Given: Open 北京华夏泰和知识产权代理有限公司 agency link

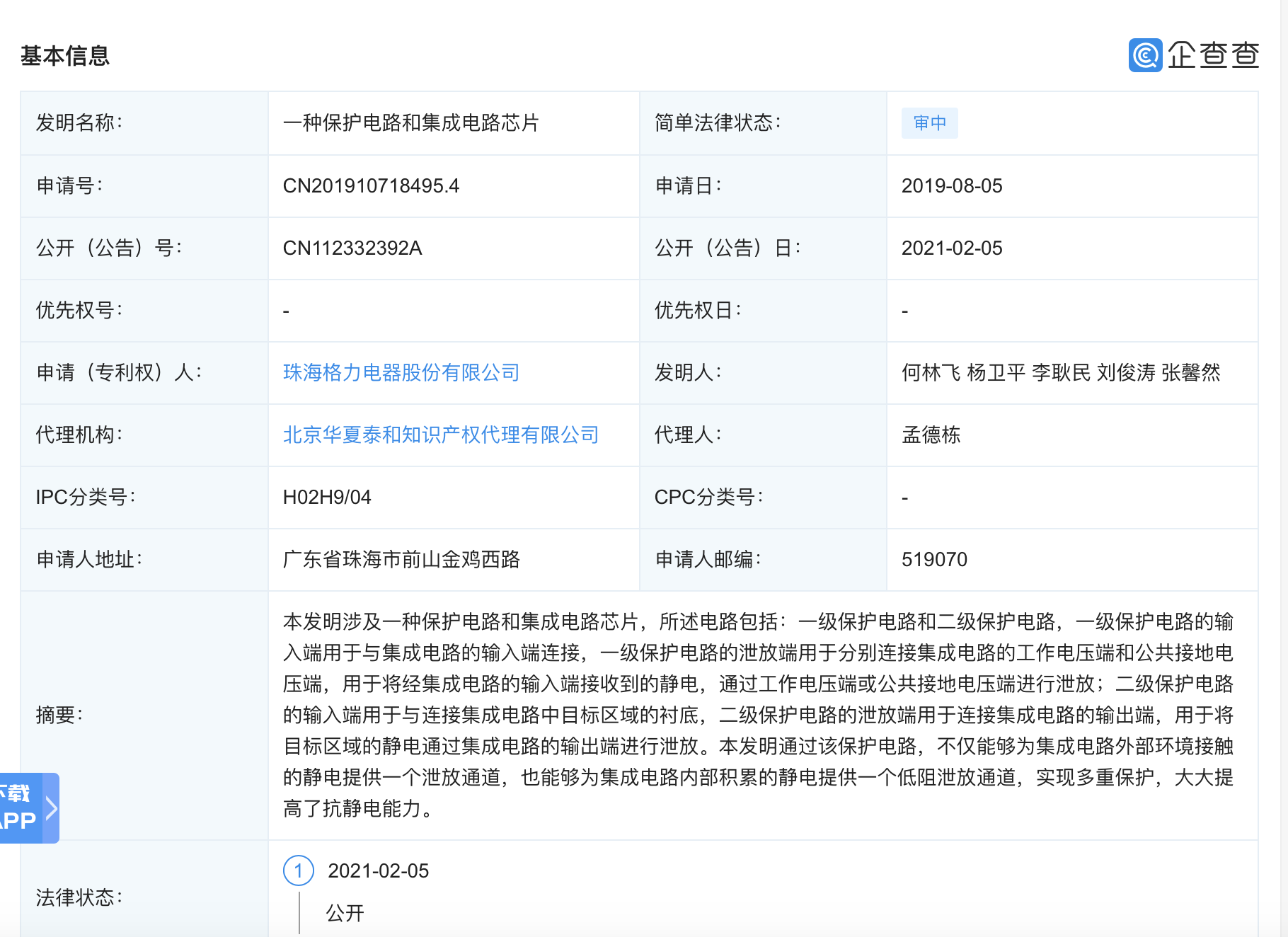Looking at the screenshot, I should (x=440, y=435).
